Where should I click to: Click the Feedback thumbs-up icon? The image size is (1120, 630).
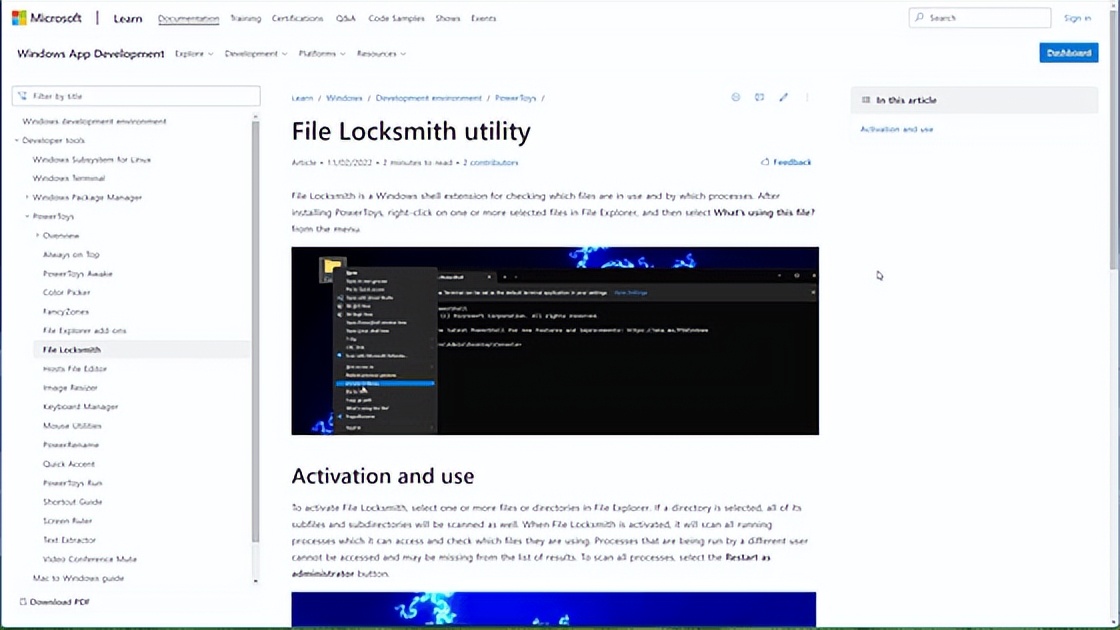coord(765,162)
